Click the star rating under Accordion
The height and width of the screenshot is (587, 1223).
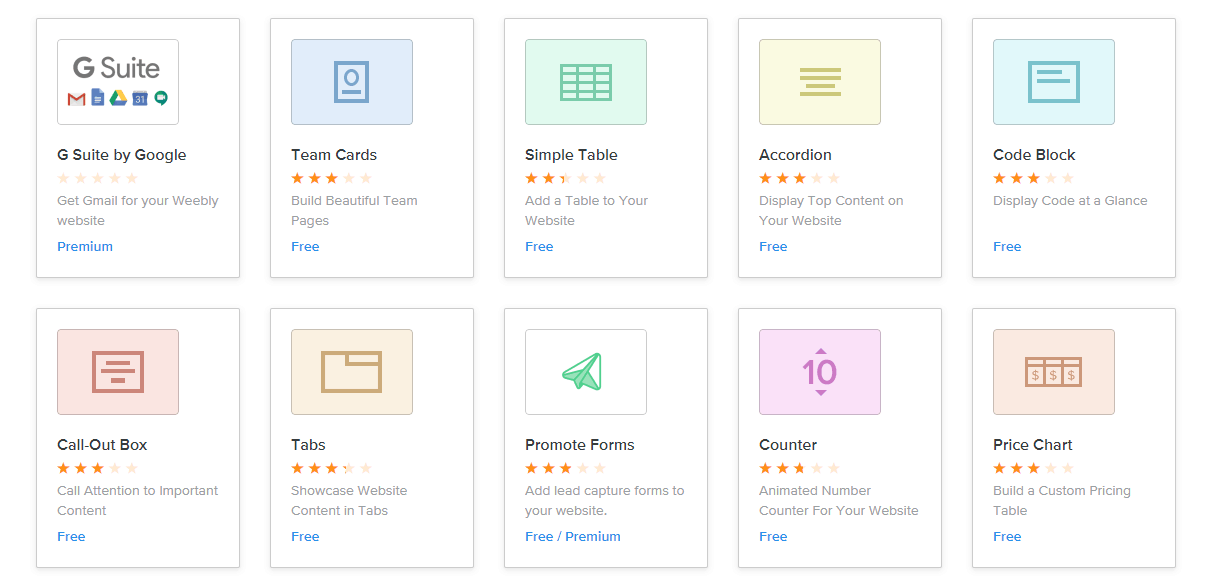pyautogui.click(x=799, y=178)
